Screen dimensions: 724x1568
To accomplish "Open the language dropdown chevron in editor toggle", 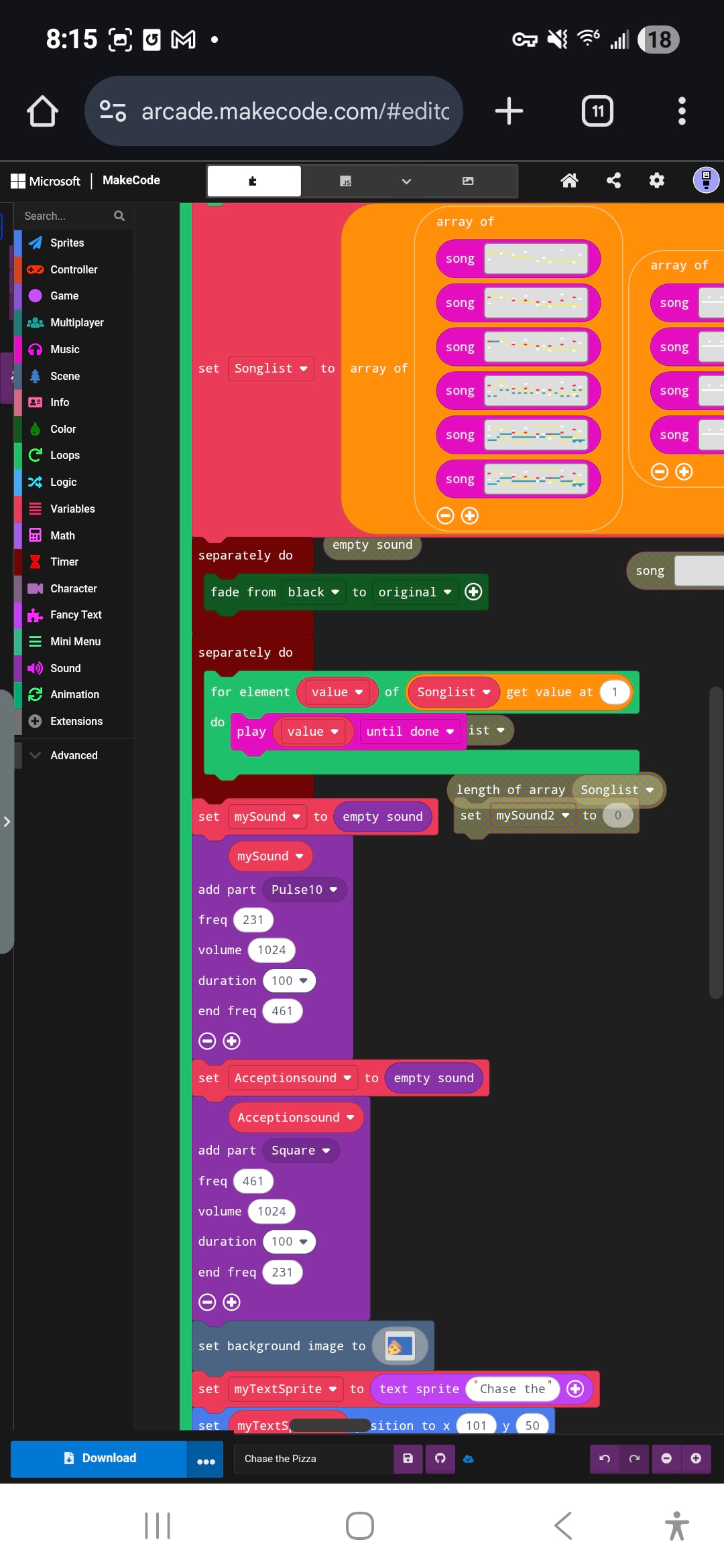I will [x=406, y=181].
